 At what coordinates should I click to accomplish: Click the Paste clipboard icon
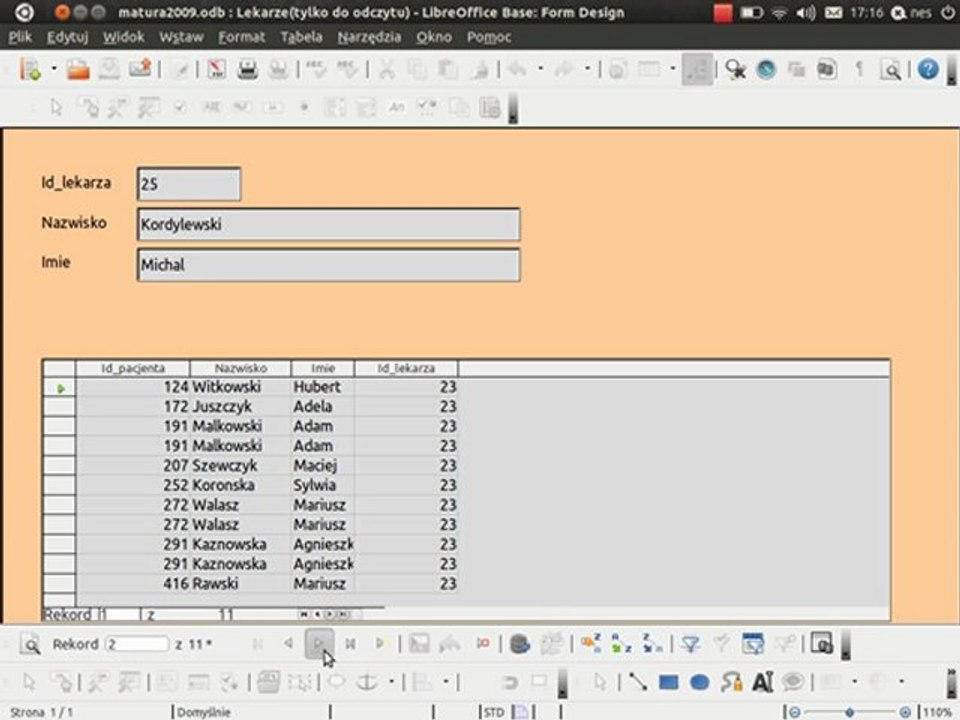448,69
